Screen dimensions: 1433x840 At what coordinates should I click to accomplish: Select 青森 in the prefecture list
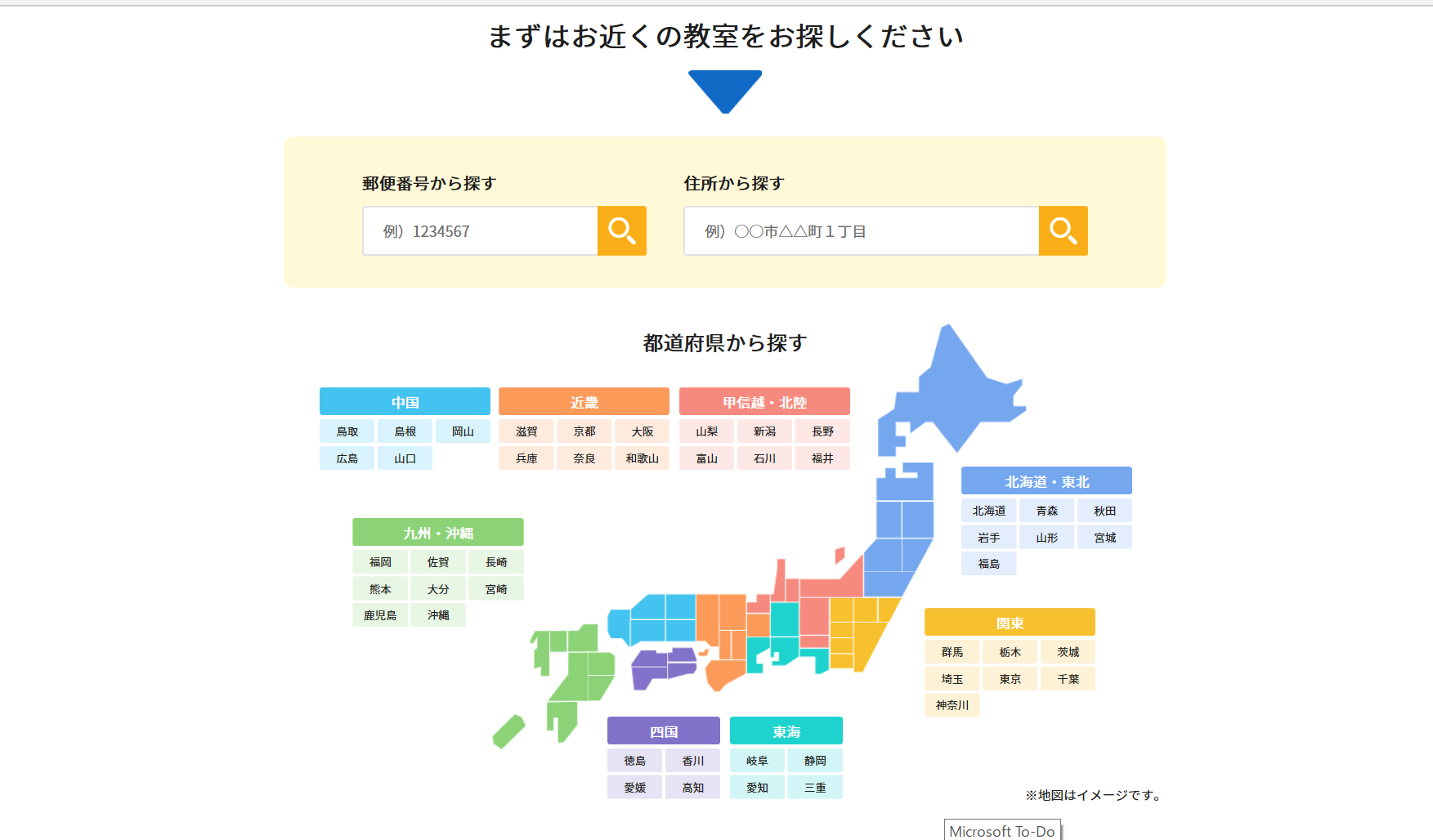[x=1047, y=511]
